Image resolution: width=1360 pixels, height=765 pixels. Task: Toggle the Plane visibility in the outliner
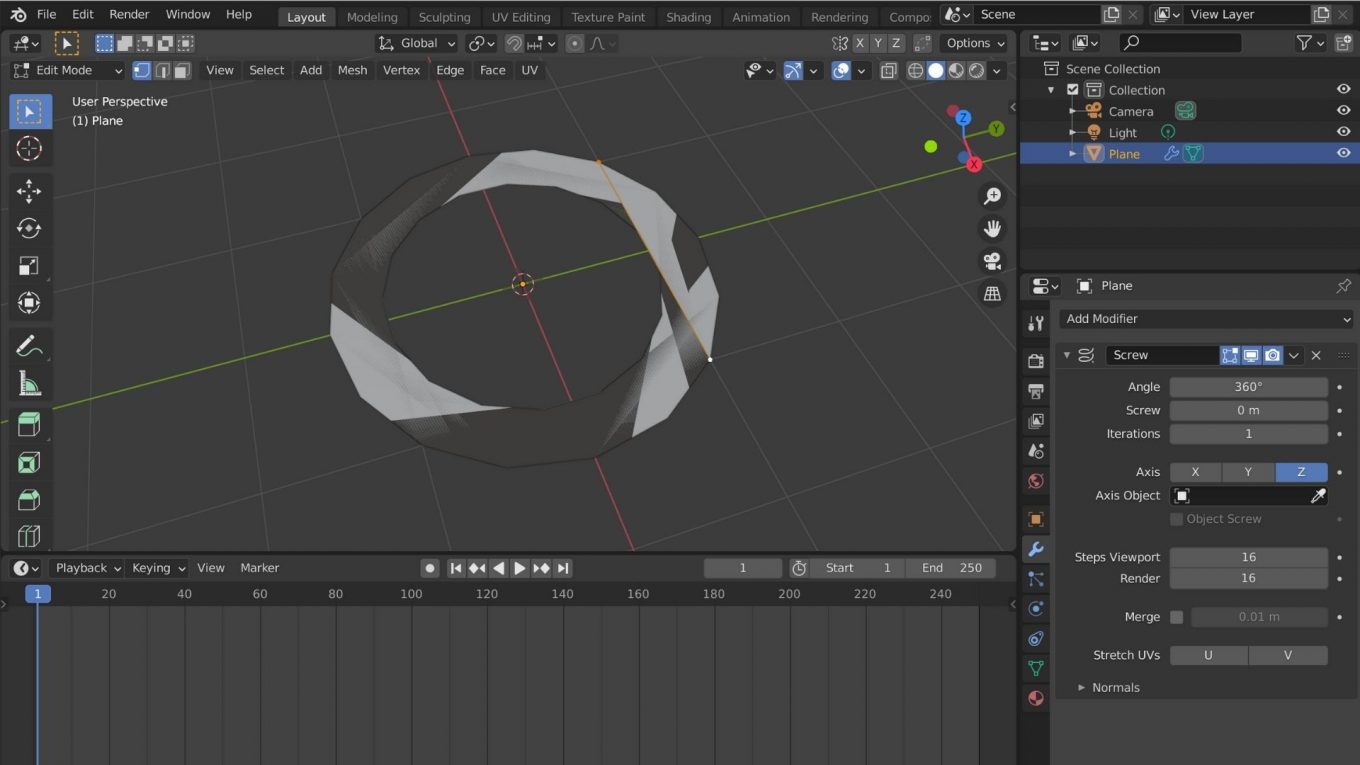(1343, 153)
